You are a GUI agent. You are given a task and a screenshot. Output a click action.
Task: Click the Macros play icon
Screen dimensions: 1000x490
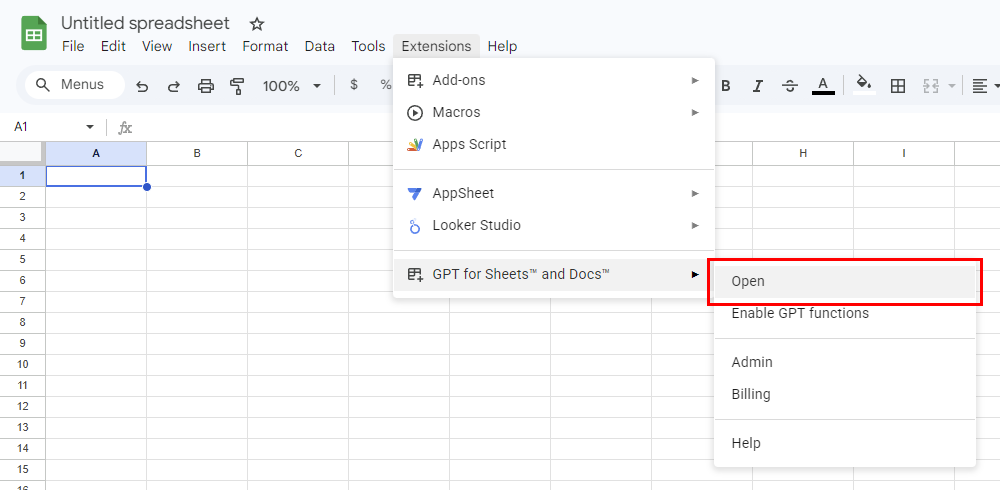tap(415, 113)
